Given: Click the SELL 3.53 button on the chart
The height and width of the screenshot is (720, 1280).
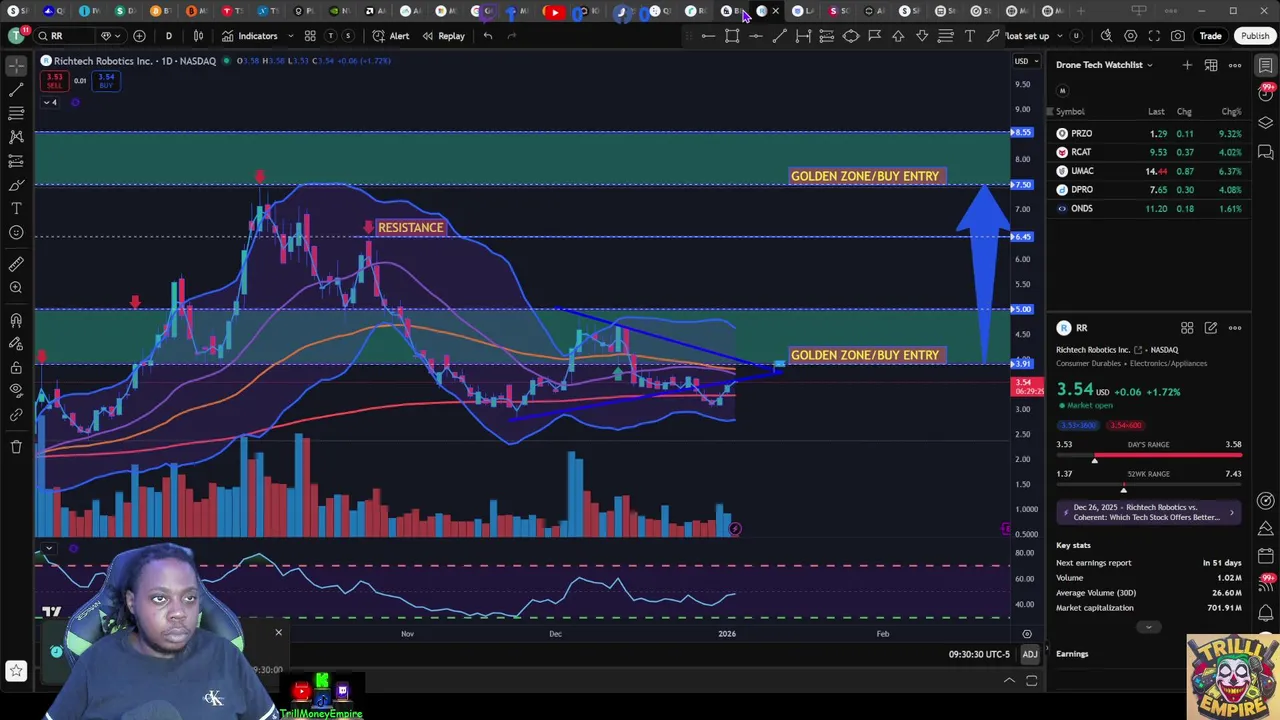Looking at the screenshot, I should [x=54, y=81].
